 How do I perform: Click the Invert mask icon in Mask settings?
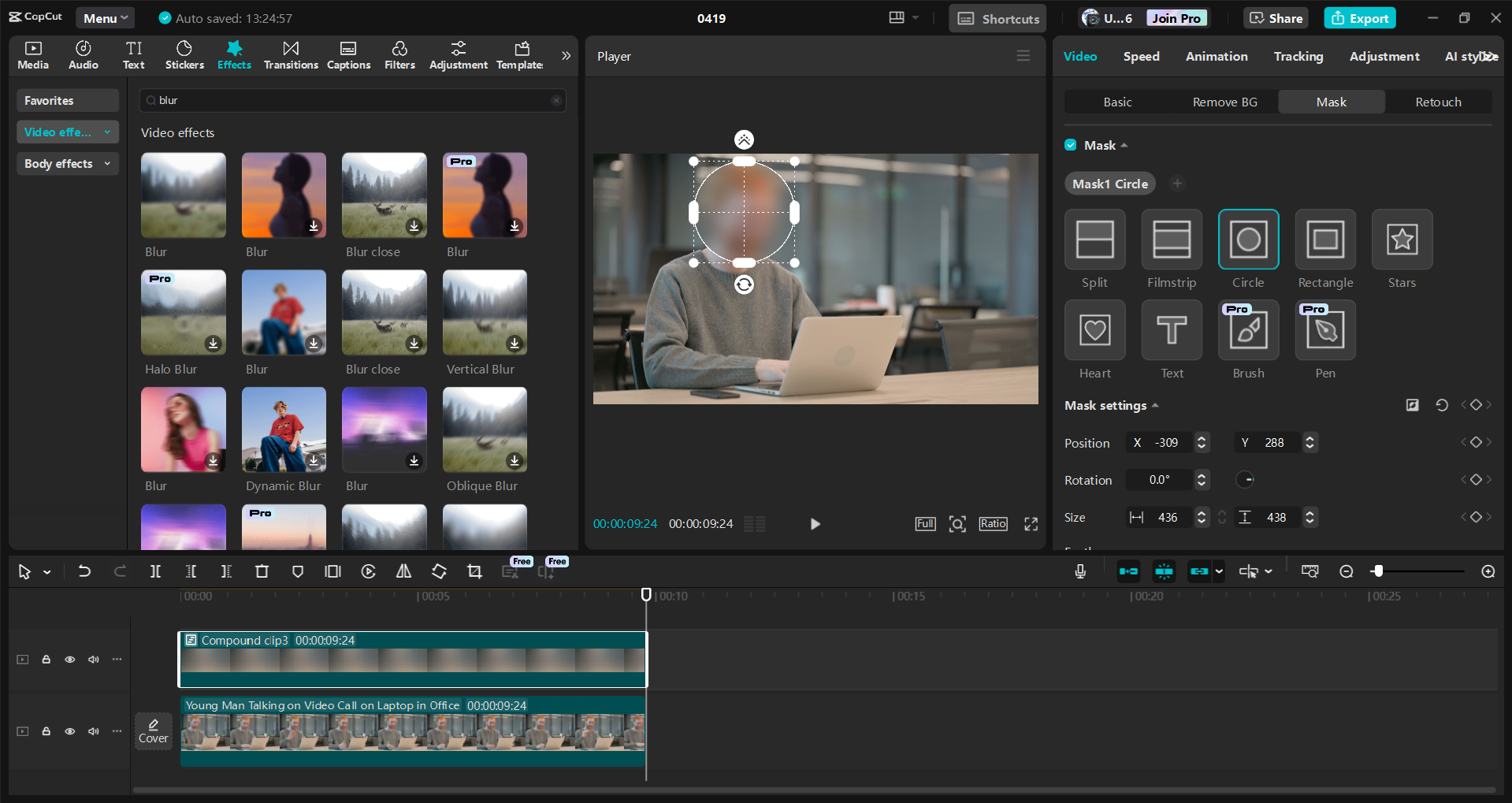(x=1412, y=405)
